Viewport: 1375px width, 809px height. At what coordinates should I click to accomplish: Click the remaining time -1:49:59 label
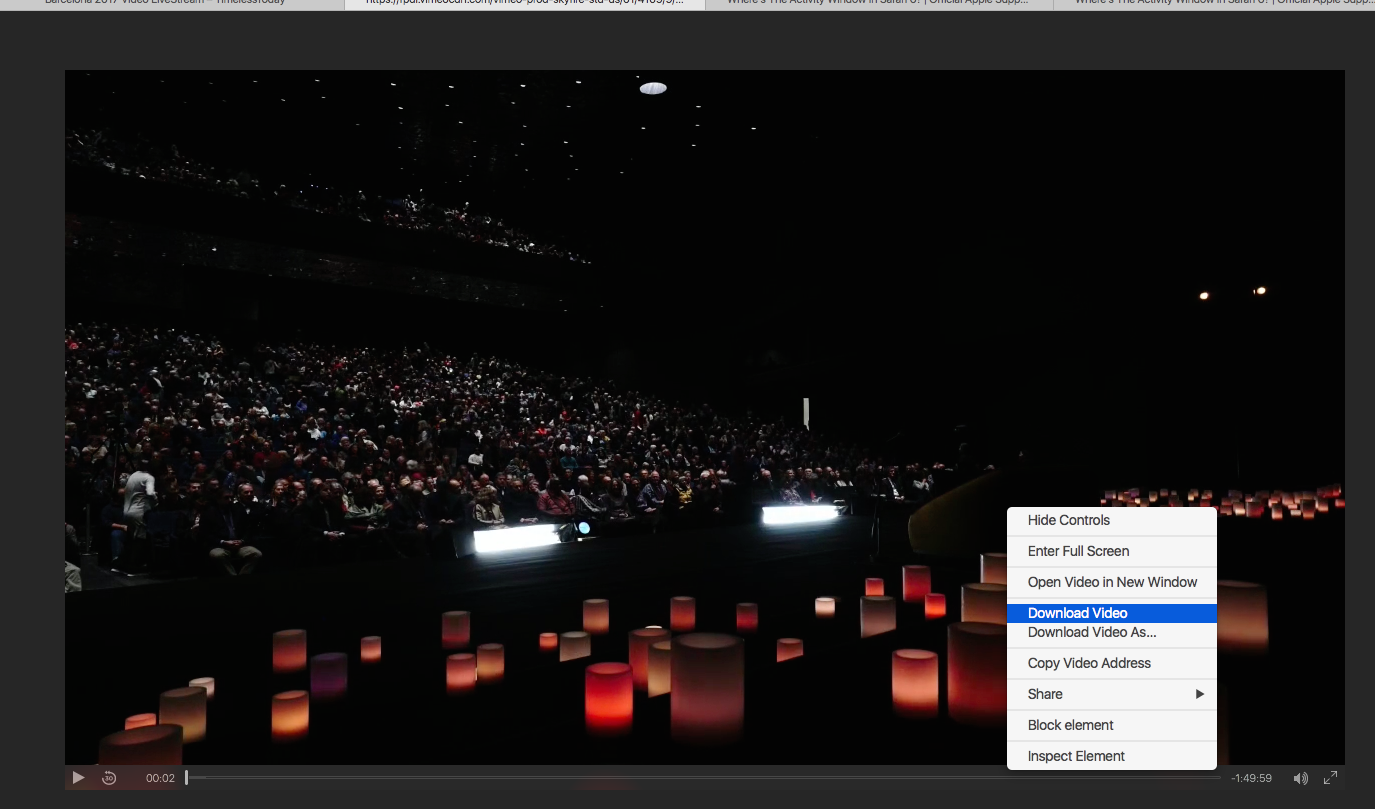[x=1251, y=778]
